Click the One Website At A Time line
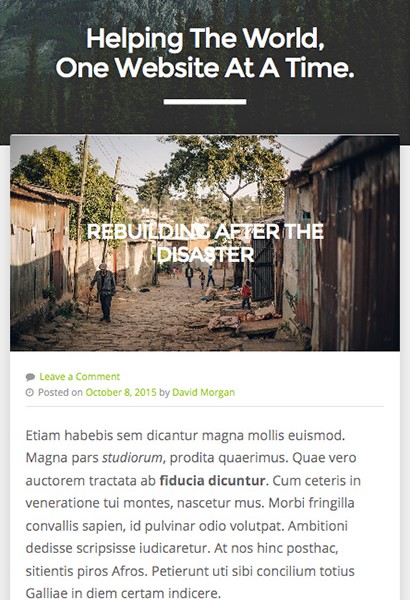 pyautogui.click(x=205, y=68)
